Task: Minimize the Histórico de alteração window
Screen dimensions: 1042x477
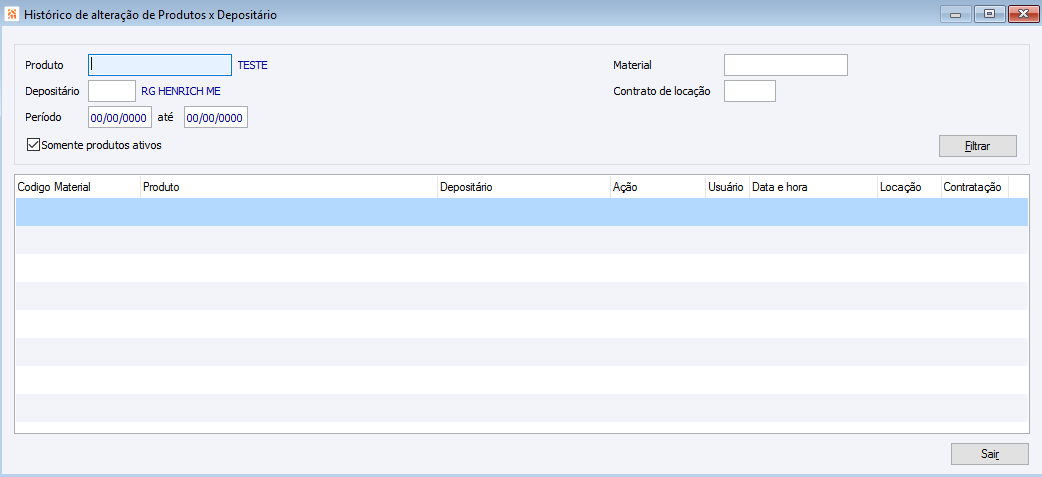Action: tap(956, 14)
